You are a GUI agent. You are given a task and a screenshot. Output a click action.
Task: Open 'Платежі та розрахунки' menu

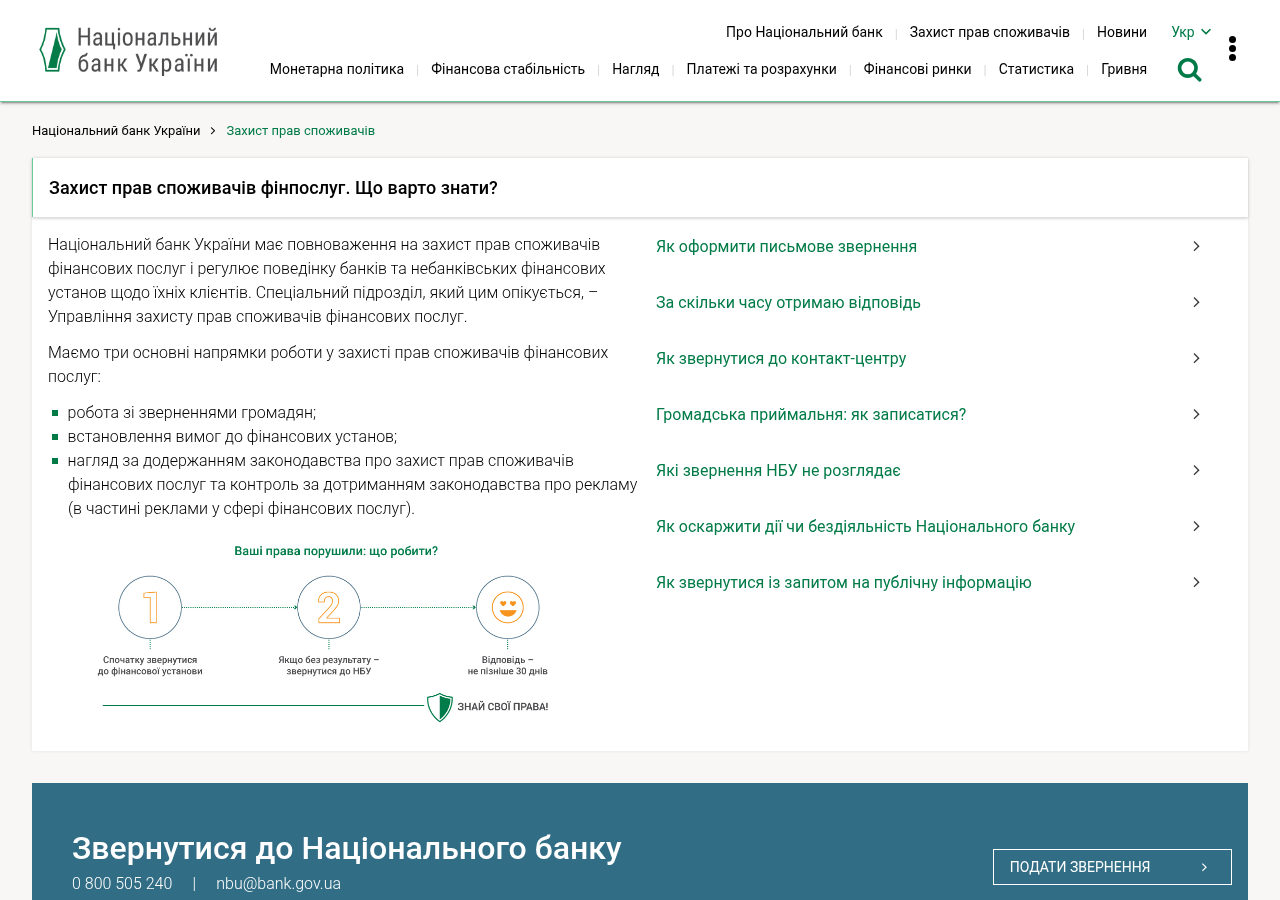[x=762, y=69]
